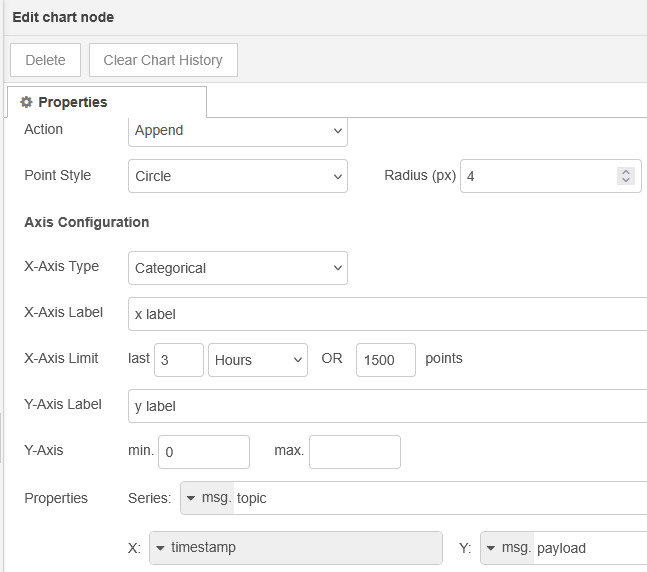
Task: Open Y property msg type selector
Action: (491, 548)
